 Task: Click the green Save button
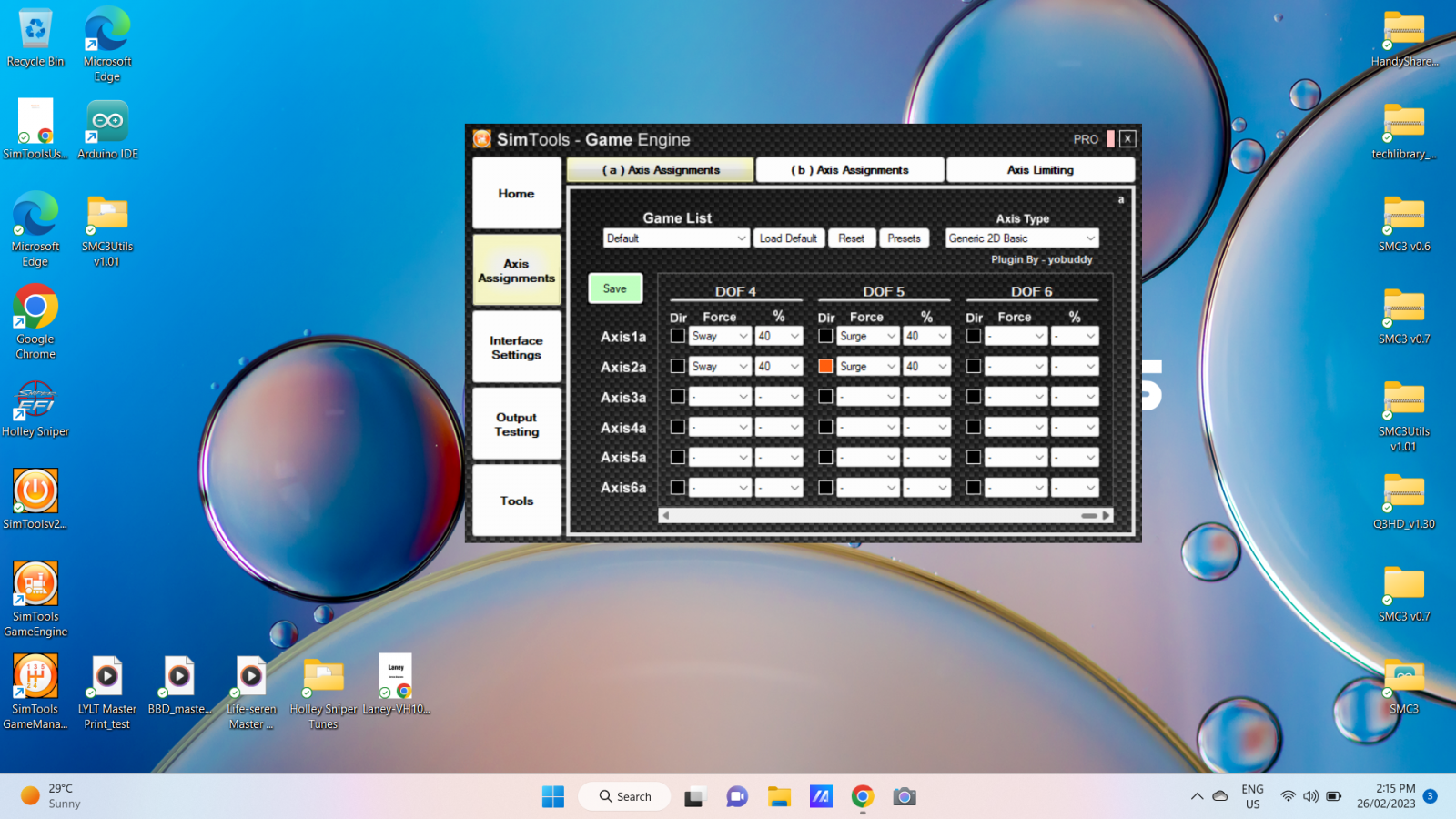click(615, 288)
